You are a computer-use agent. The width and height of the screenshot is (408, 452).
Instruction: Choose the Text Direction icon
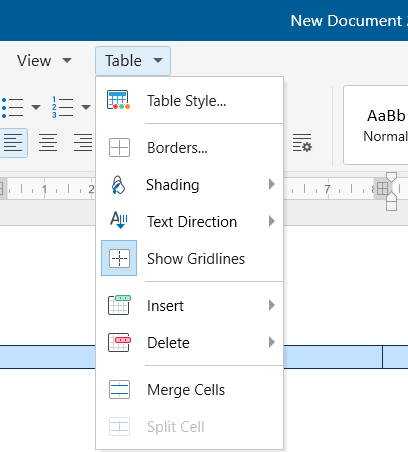[119, 220]
